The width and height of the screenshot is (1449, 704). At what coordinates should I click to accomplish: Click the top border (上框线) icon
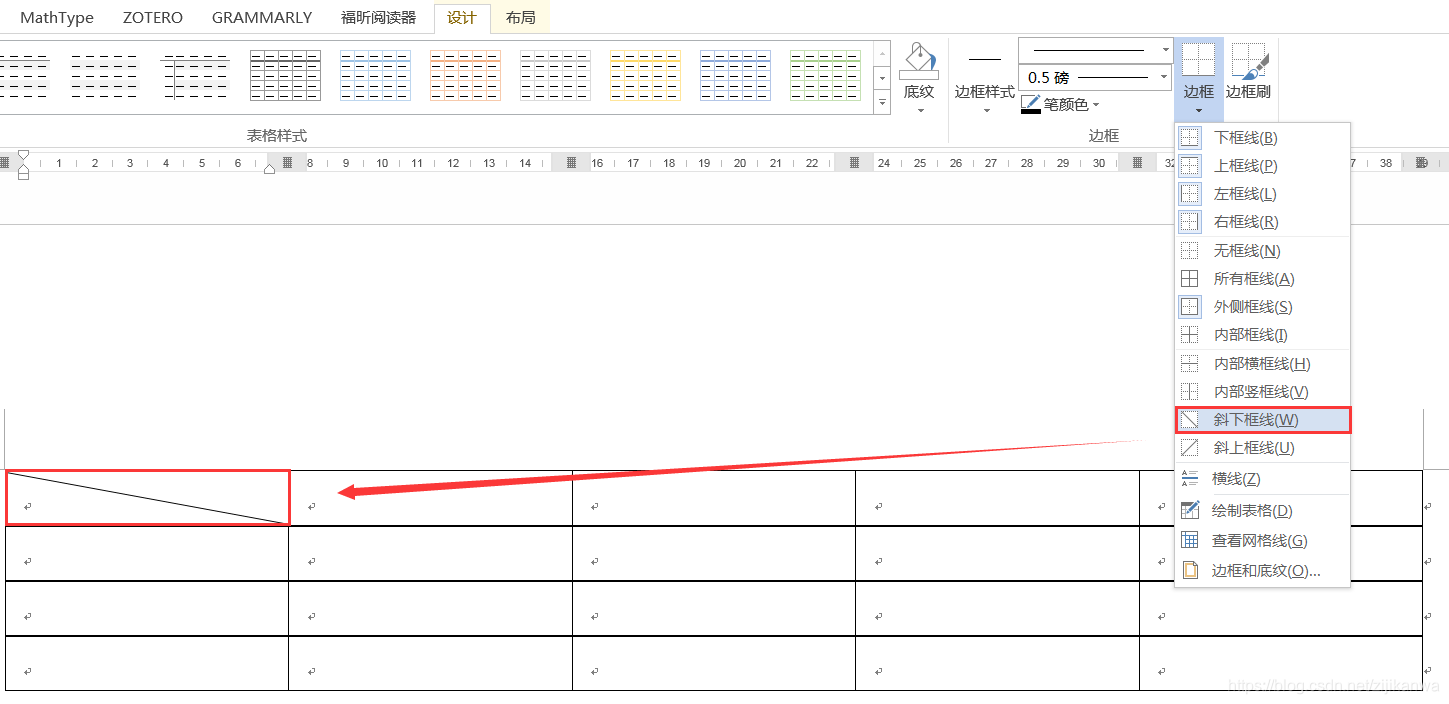1190,166
